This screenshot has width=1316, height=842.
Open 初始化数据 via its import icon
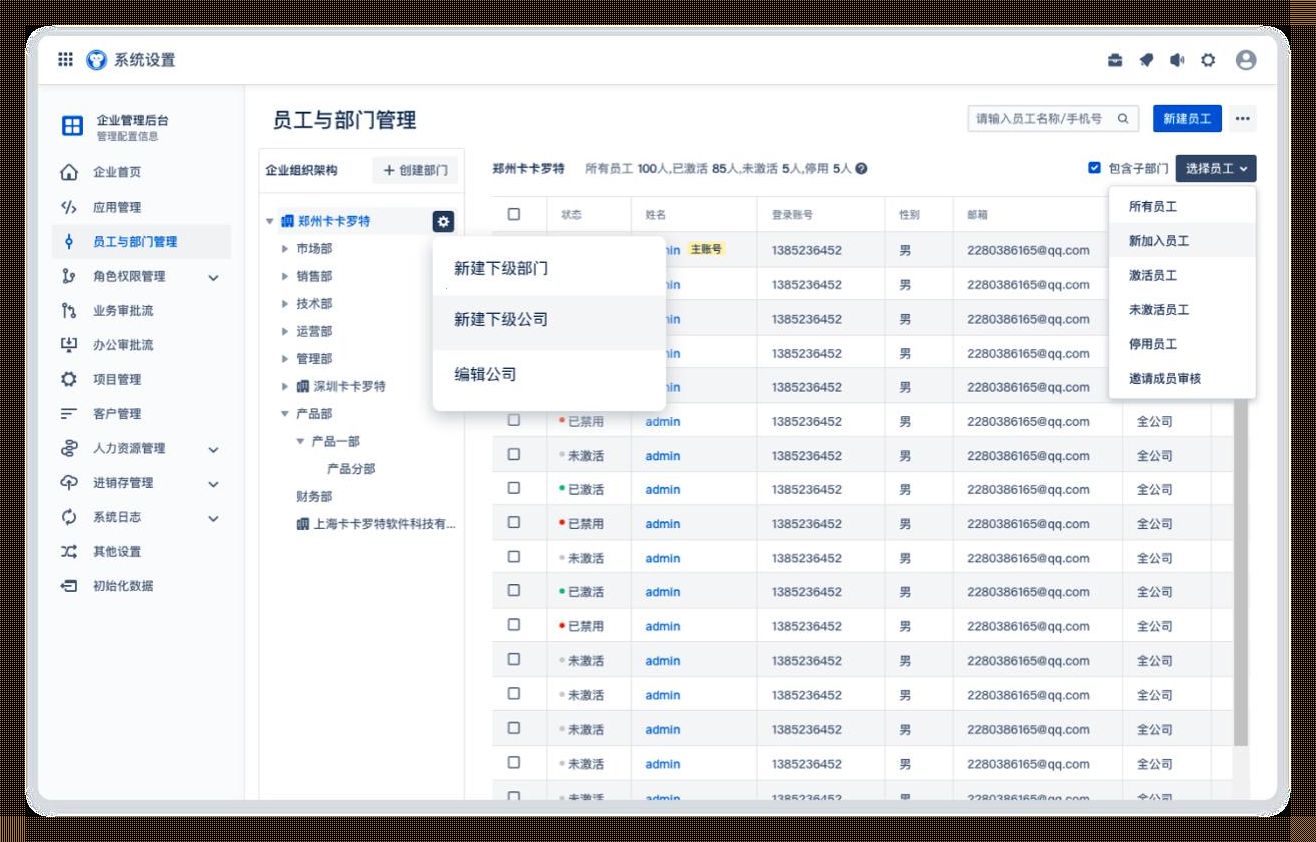pyautogui.click(x=69, y=586)
